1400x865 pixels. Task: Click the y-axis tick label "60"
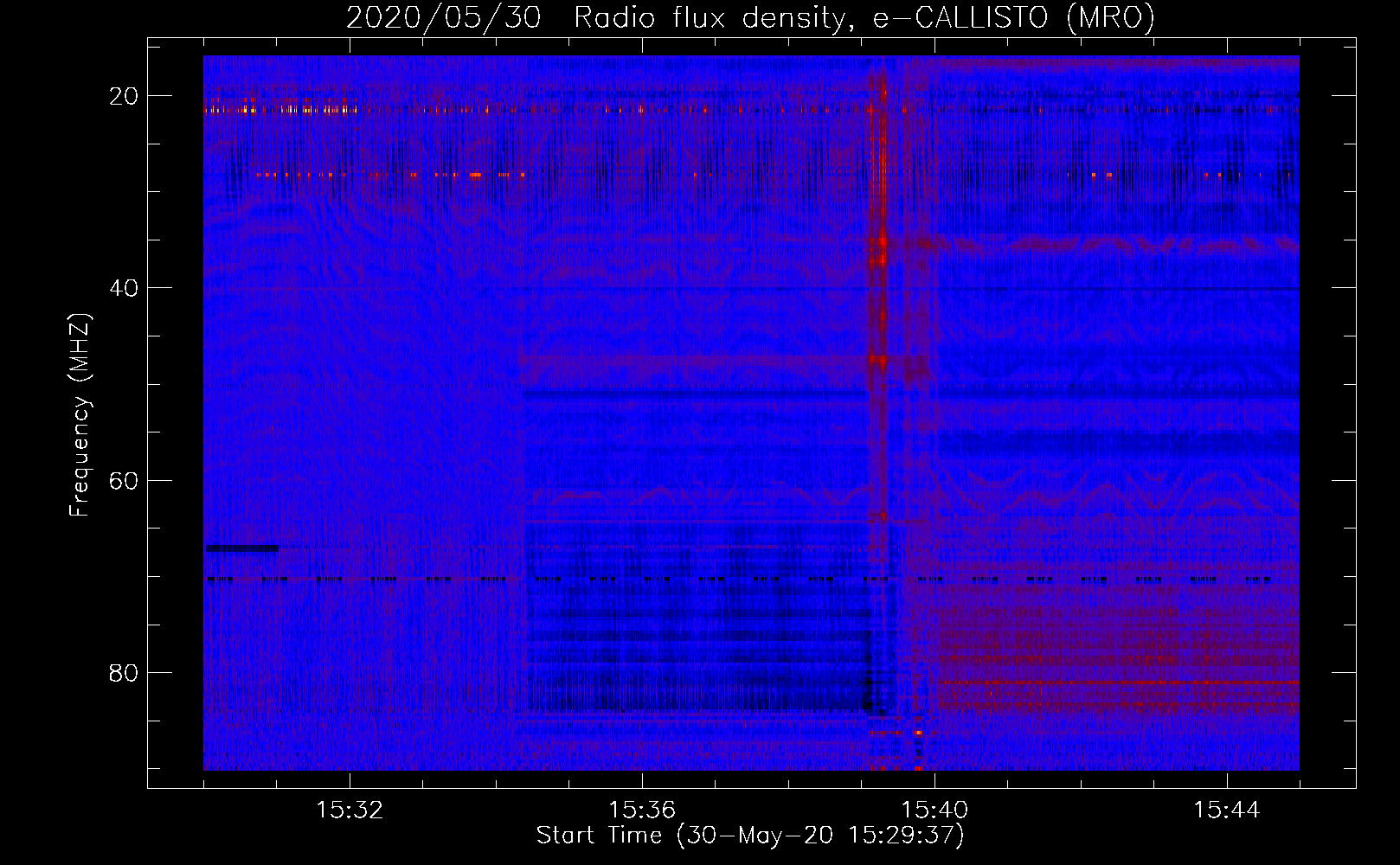coord(125,480)
